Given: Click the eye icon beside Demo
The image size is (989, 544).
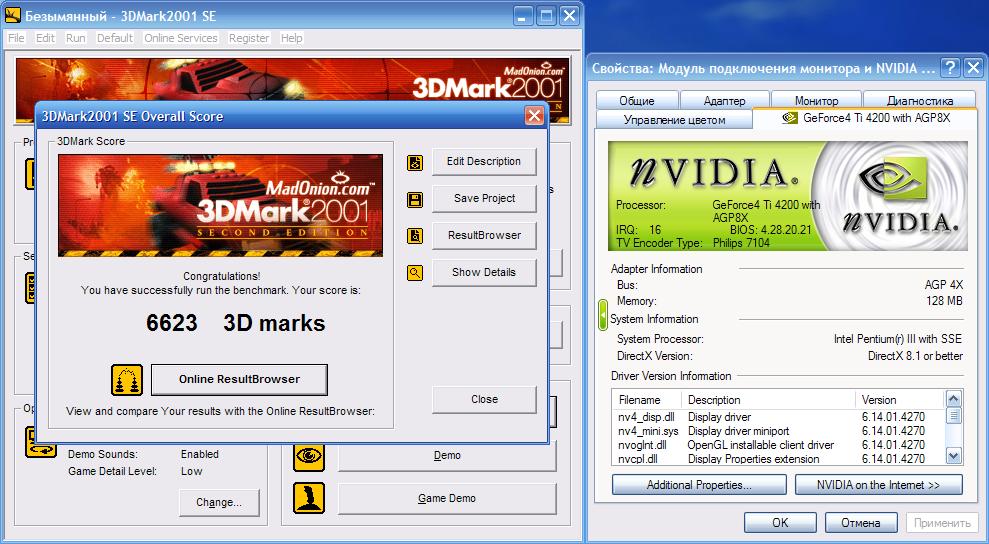Looking at the screenshot, I should click(x=309, y=456).
